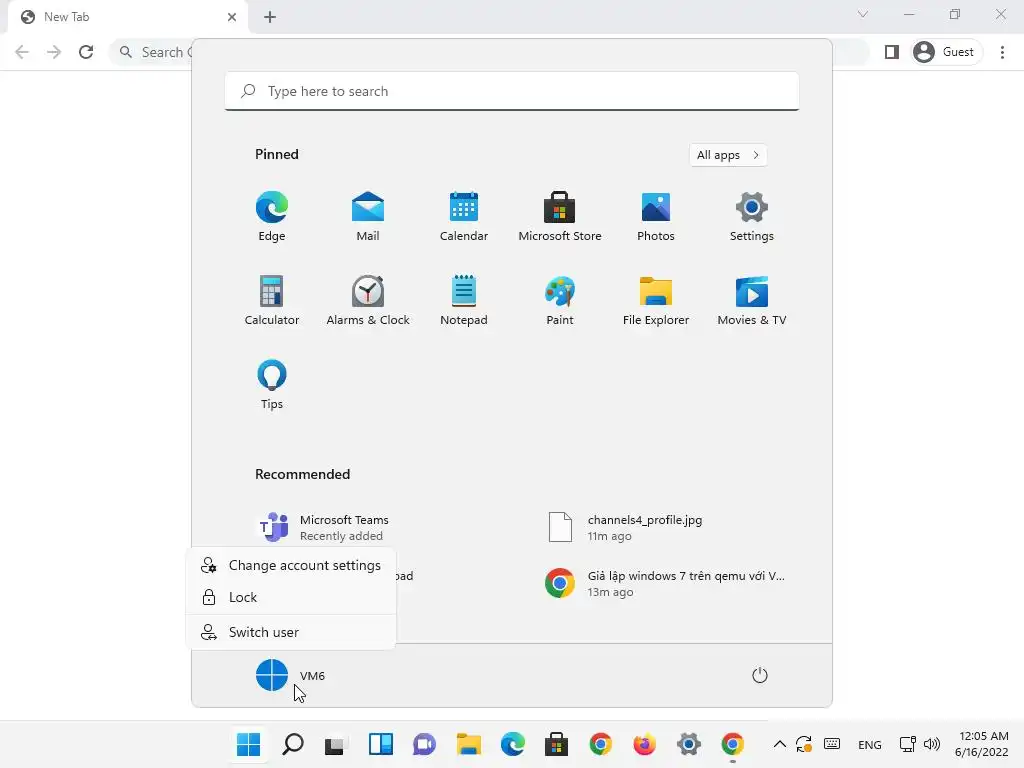The width and height of the screenshot is (1024, 768).
Task: Open taskbar Search magnifier
Action: 293,744
